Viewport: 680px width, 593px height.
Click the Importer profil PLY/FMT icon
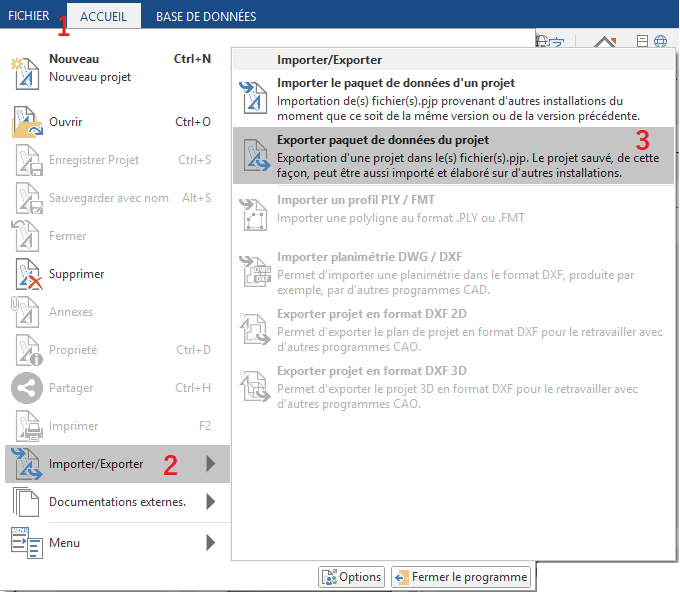tap(254, 215)
